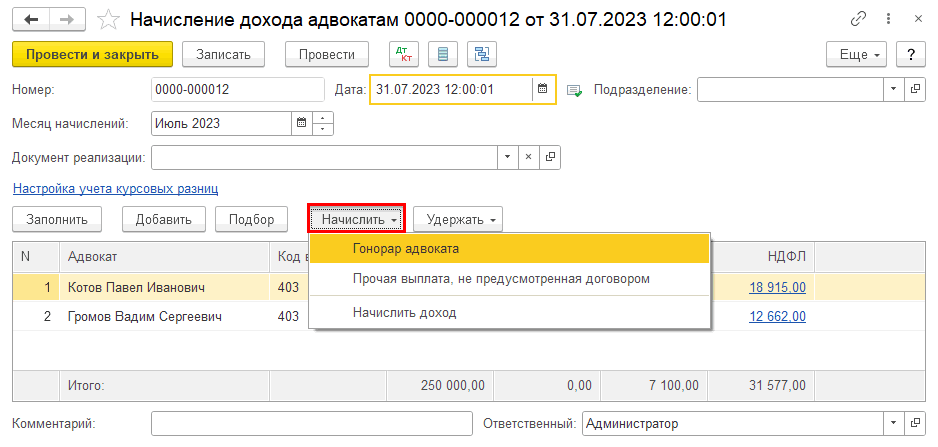Show Дт/Кт accounting entries icon
Screen dimensions: 938x447
(x=404, y=54)
